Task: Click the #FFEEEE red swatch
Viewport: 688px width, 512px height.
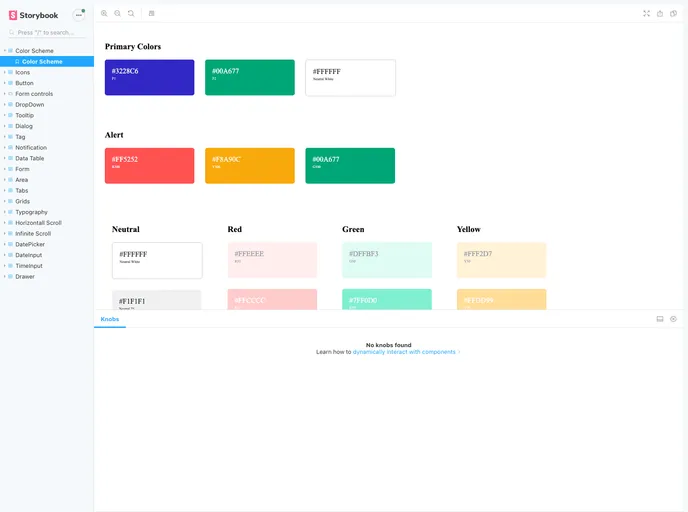Action: tap(272, 260)
